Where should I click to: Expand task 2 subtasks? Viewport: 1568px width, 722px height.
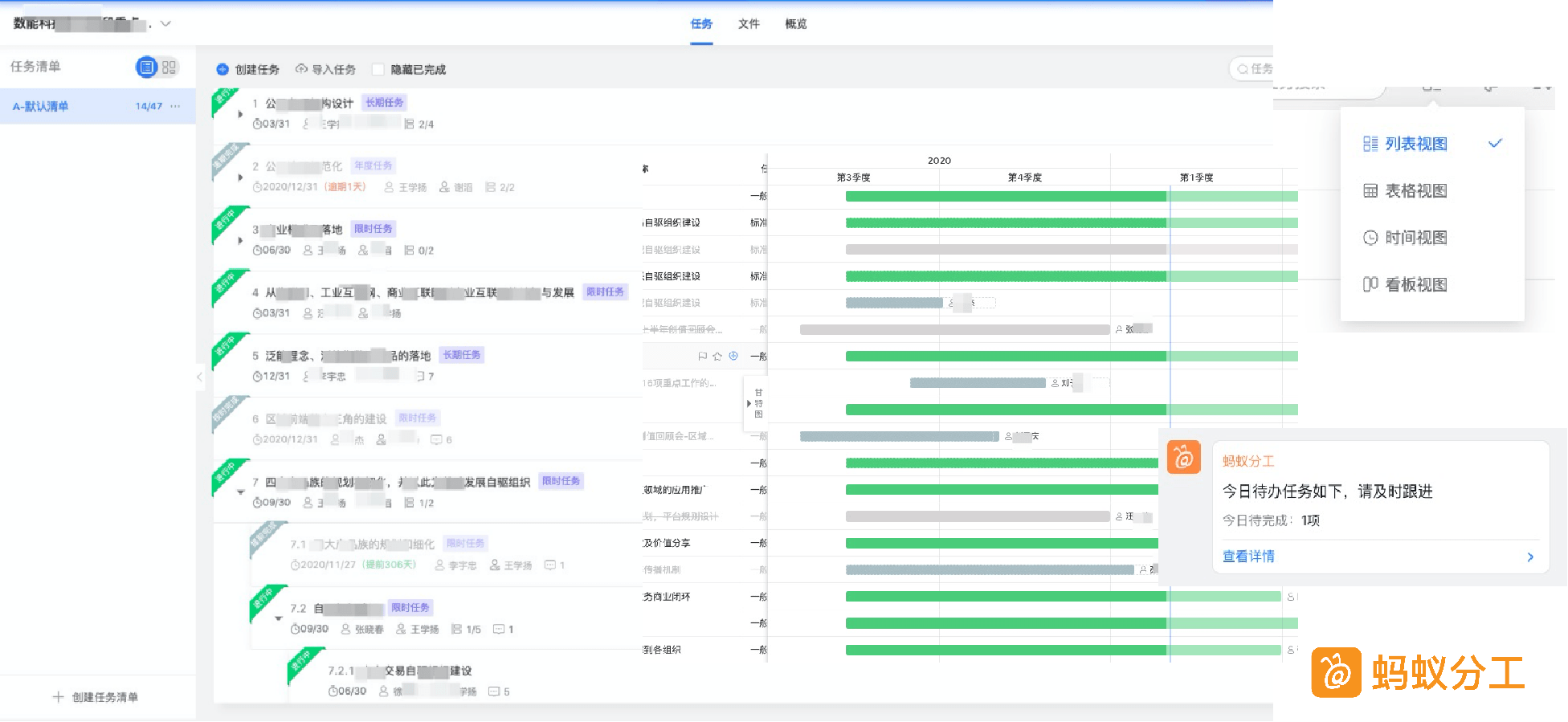(240, 177)
